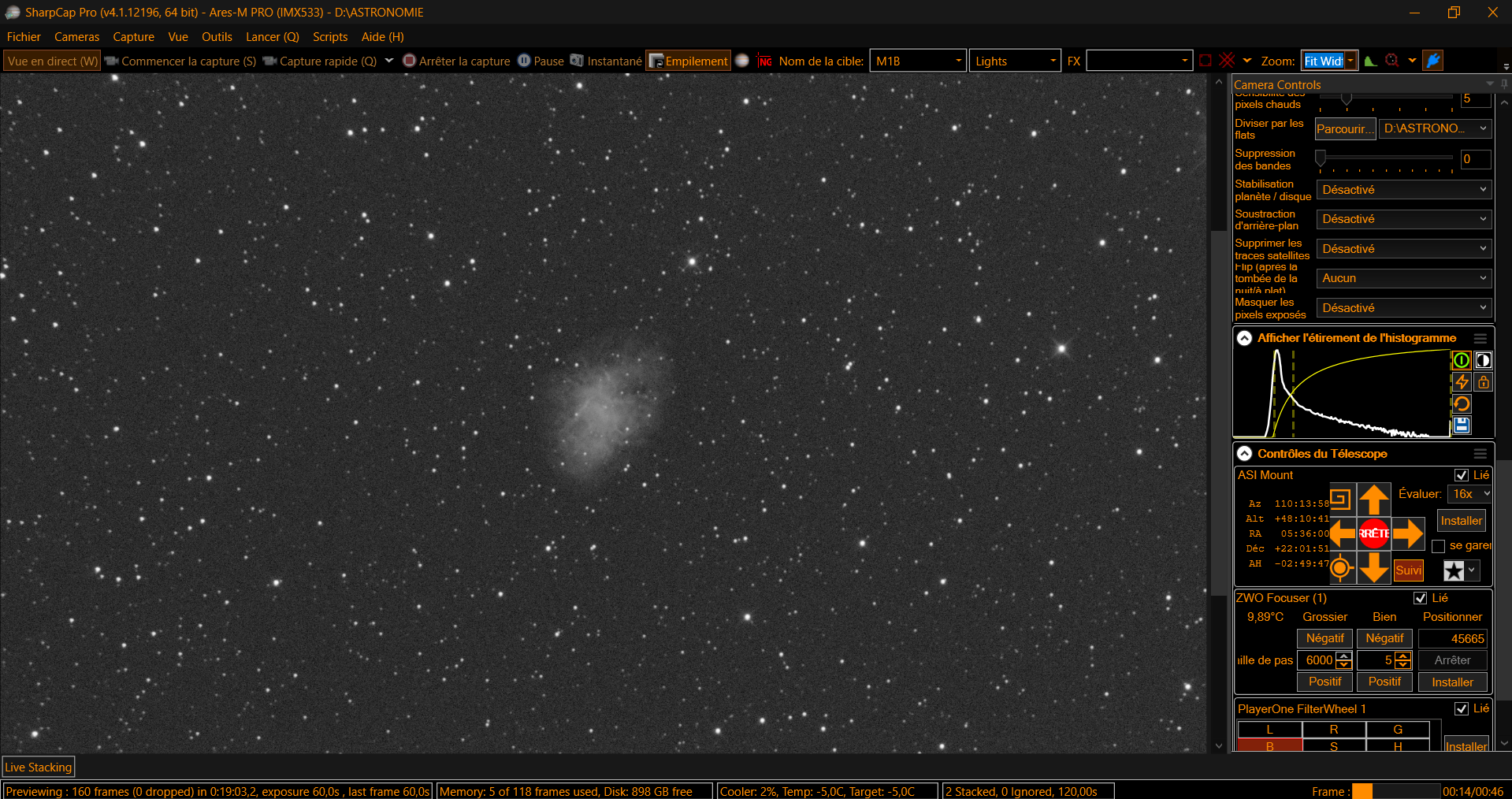Toggle the Suivi tracking button
Image resolution: width=1512 pixels, height=799 pixels.
[1409, 570]
